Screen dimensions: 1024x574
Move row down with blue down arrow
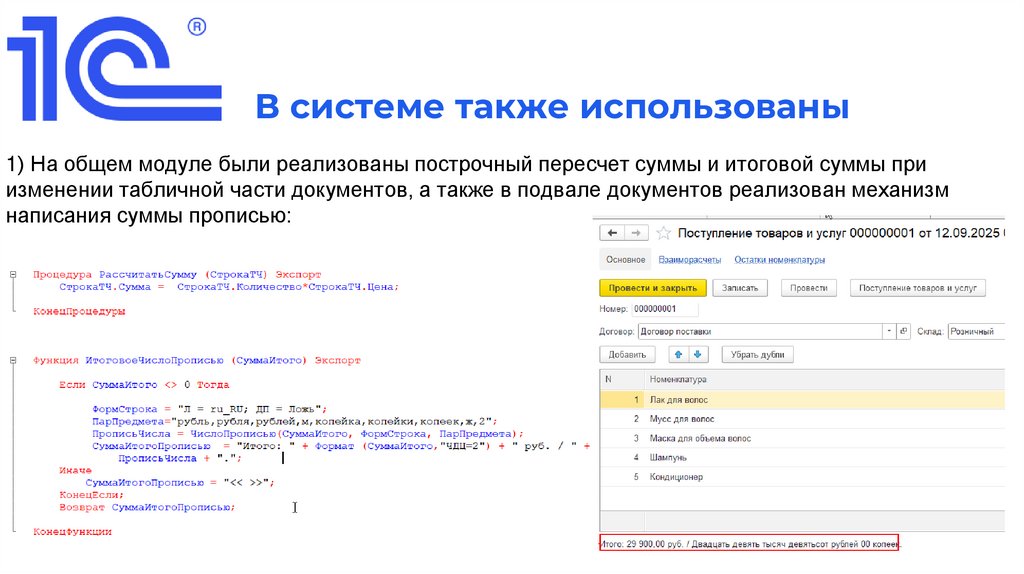click(x=698, y=355)
